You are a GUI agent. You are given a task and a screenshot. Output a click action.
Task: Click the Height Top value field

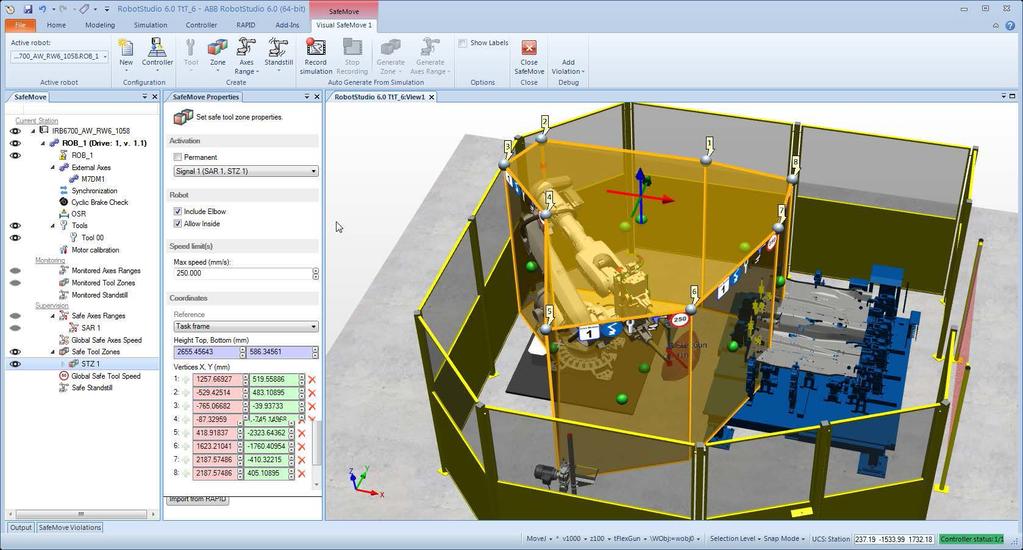coord(206,352)
